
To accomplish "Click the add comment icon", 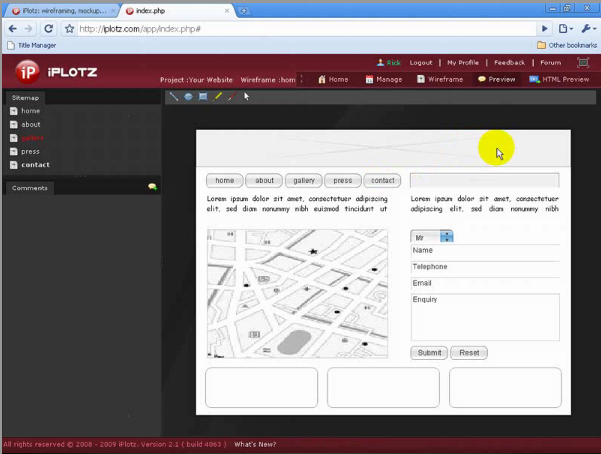I will coord(152,187).
